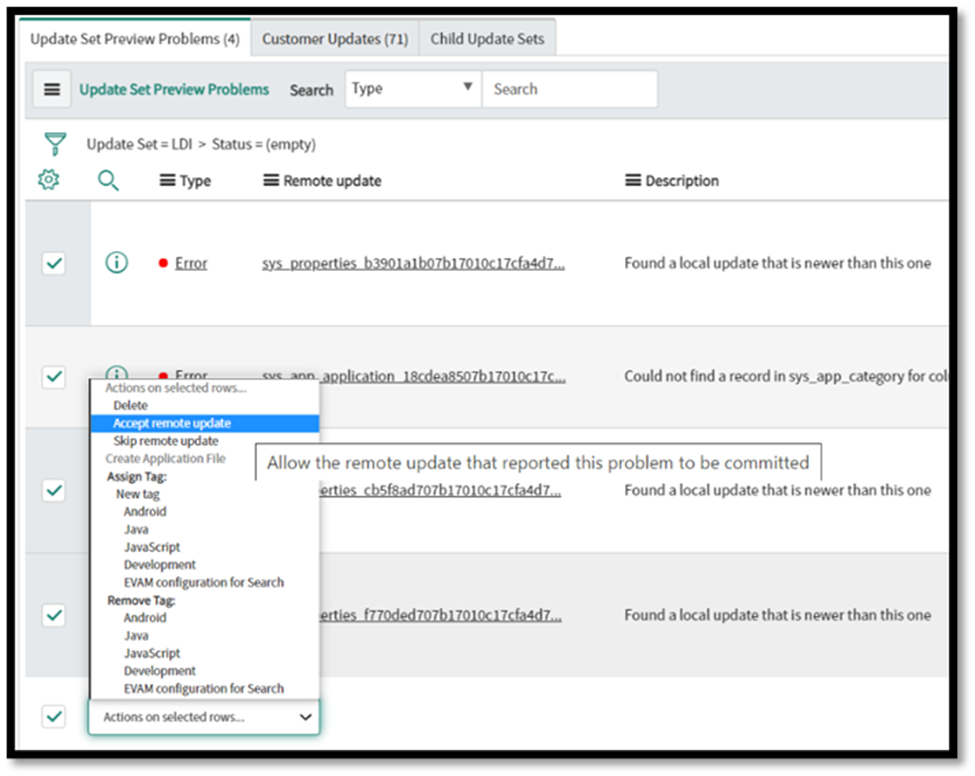975x776 pixels.
Task: Open the Type column options menu icon
Action: [167, 181]
